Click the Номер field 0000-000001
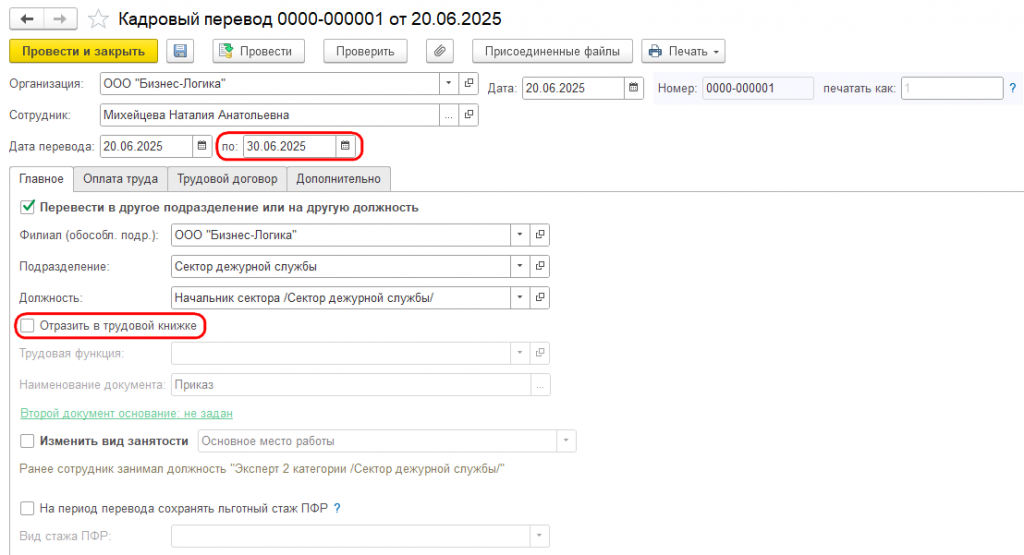 pos(758,88)
